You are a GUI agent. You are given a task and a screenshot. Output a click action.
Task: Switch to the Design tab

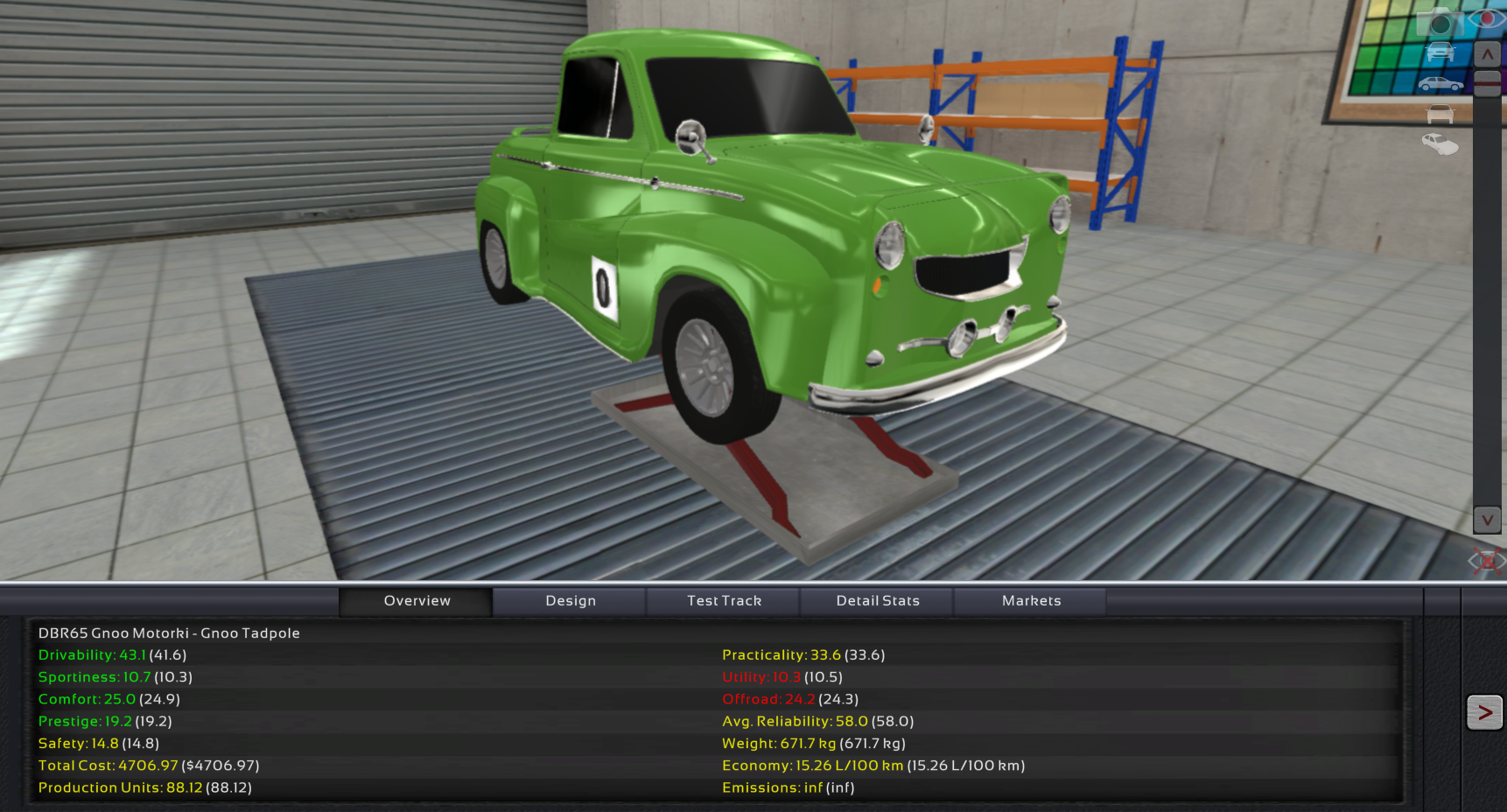click(x=571, y=601)
